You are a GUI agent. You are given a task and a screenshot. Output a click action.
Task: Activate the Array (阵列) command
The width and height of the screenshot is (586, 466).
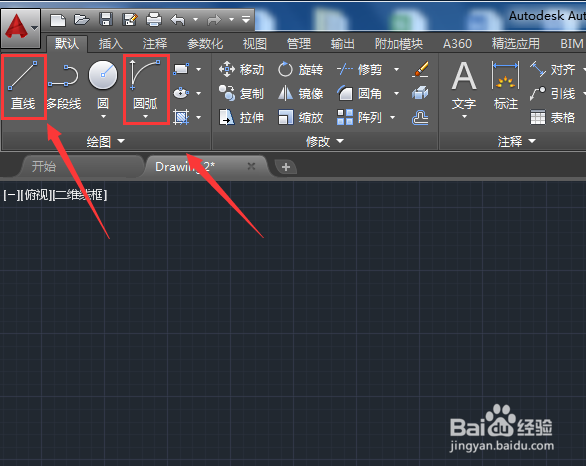(359, 117)
